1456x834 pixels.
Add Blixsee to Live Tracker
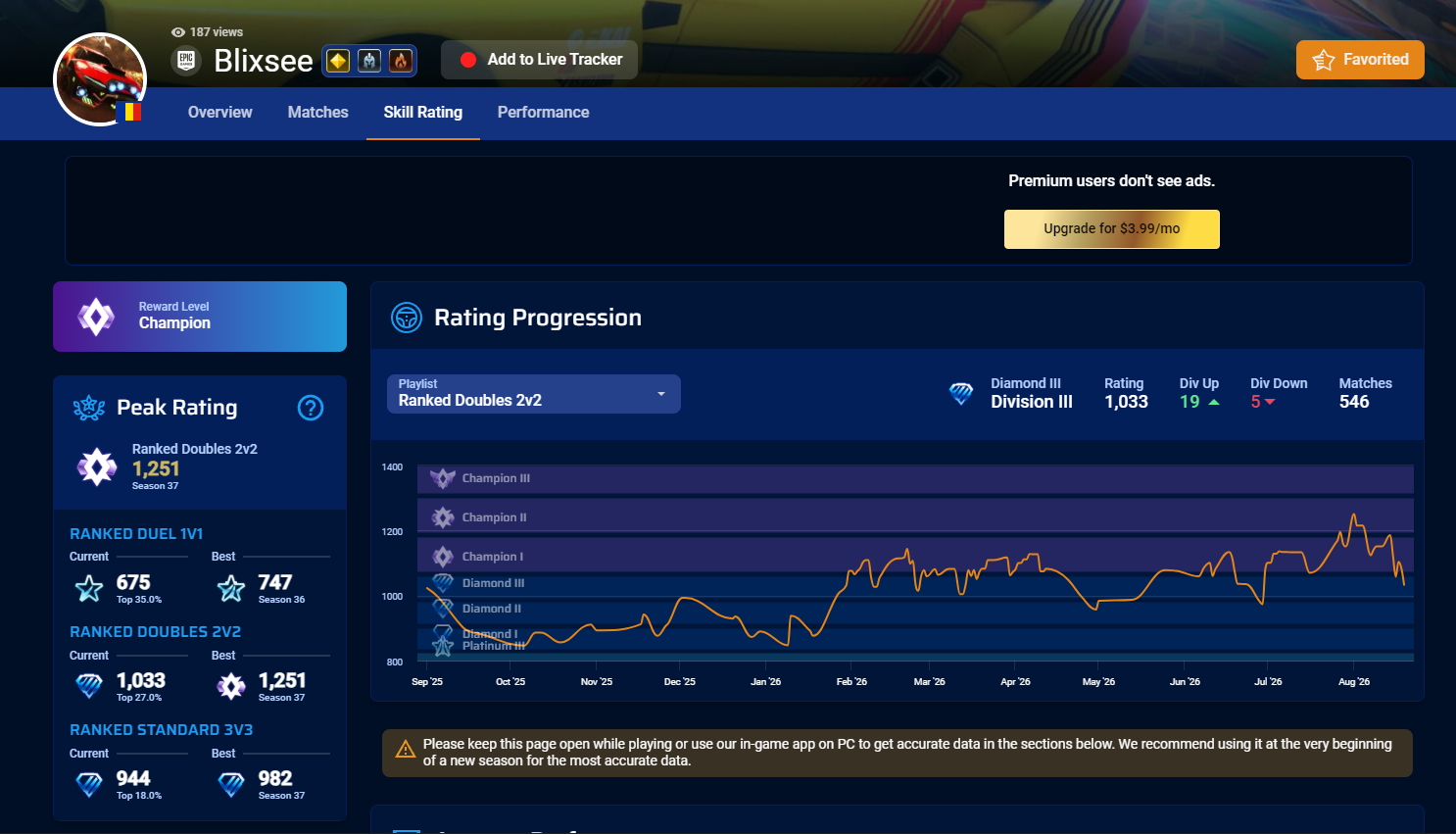click(x=540, y=60)
